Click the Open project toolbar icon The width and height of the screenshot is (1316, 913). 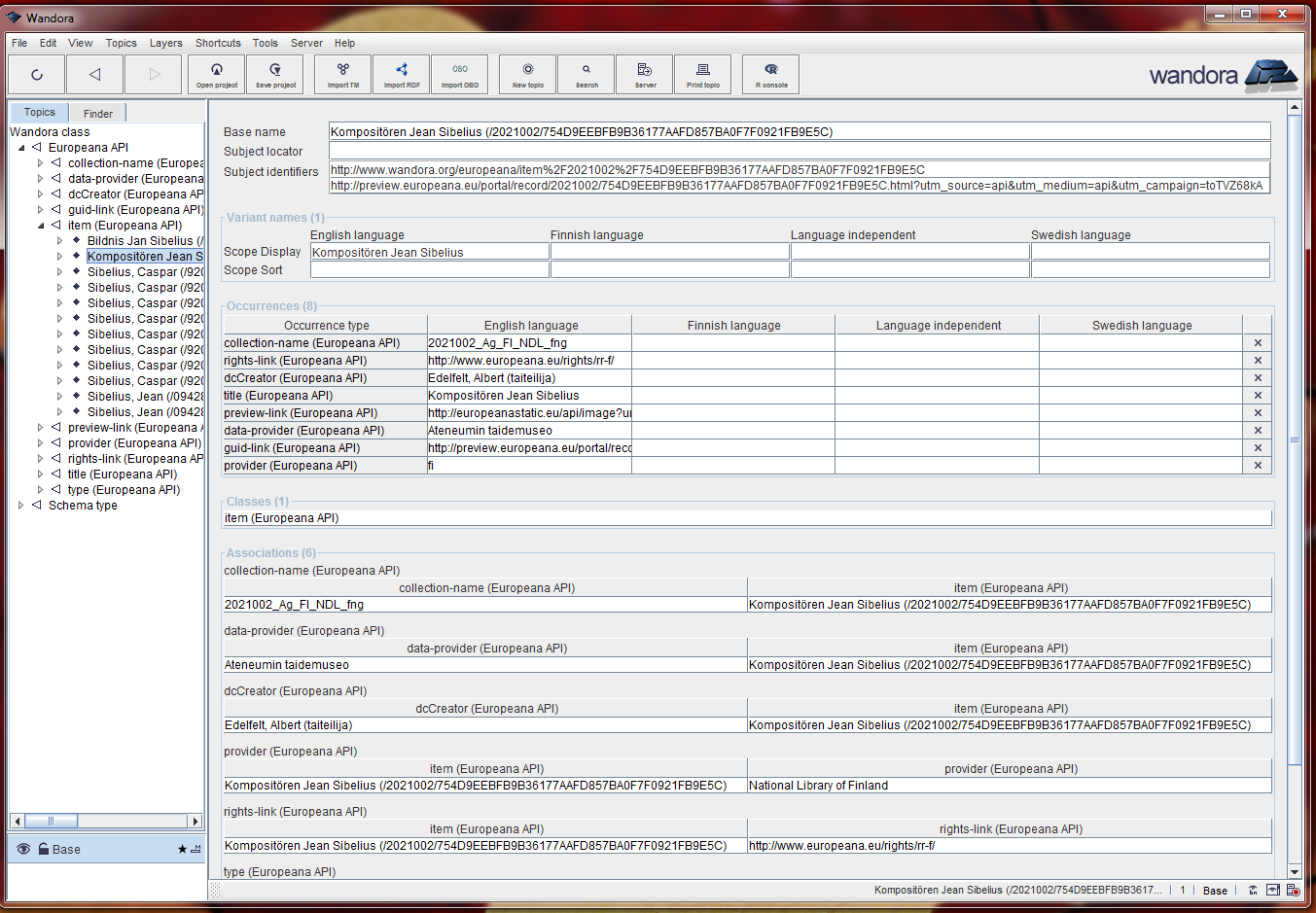216,74
